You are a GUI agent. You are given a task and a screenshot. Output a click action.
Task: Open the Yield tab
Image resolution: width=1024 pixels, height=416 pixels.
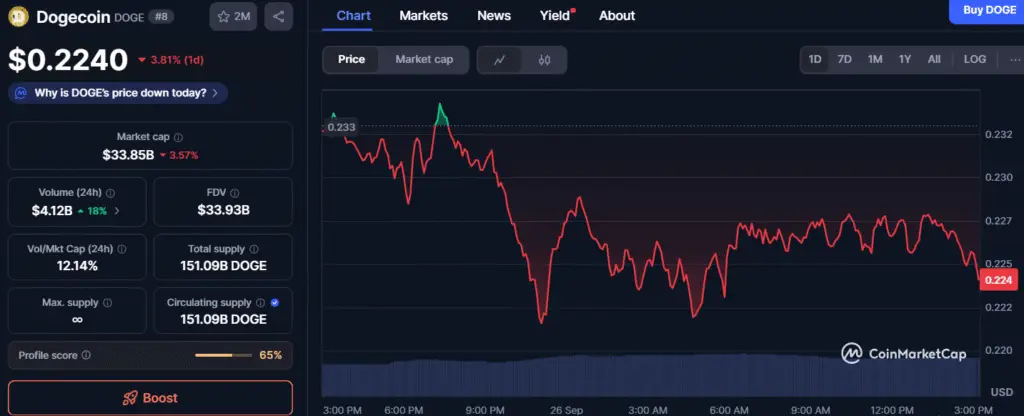pos(555,16)
